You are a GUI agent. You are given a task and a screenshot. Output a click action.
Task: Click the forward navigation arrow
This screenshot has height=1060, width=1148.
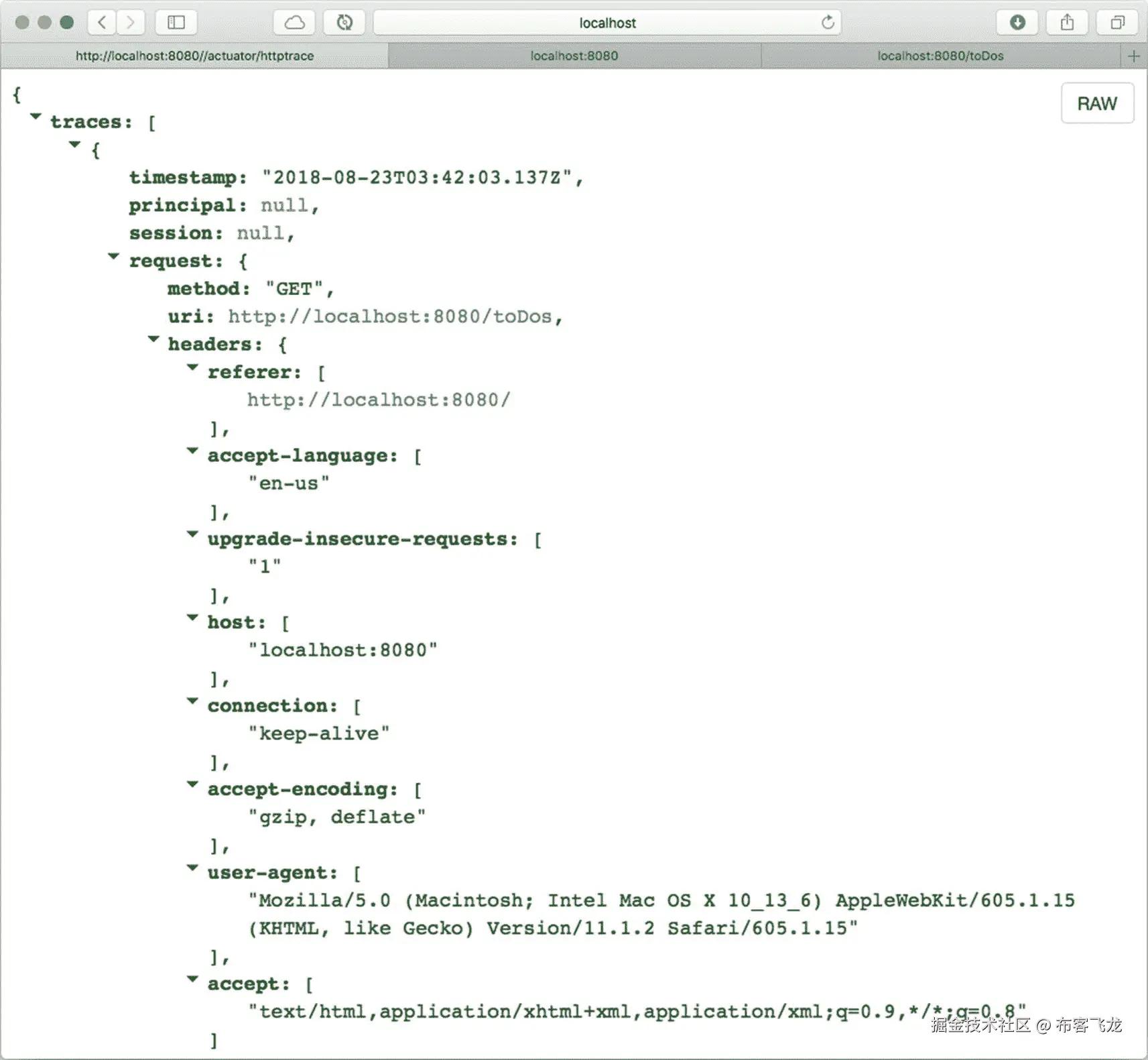130,22
